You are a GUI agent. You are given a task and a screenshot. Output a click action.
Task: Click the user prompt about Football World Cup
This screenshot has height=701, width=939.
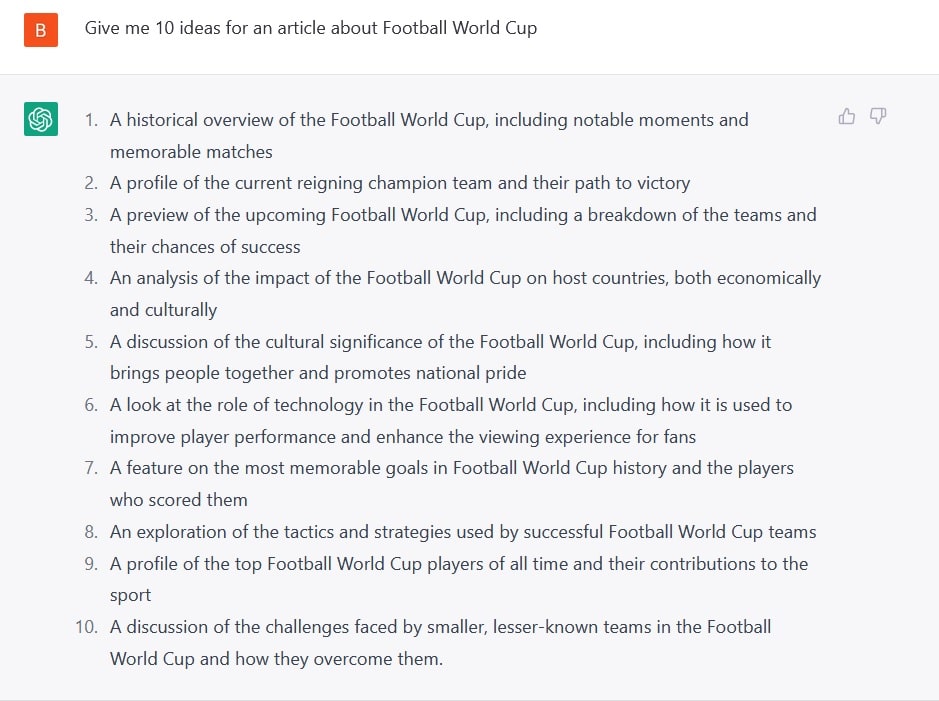310,28
